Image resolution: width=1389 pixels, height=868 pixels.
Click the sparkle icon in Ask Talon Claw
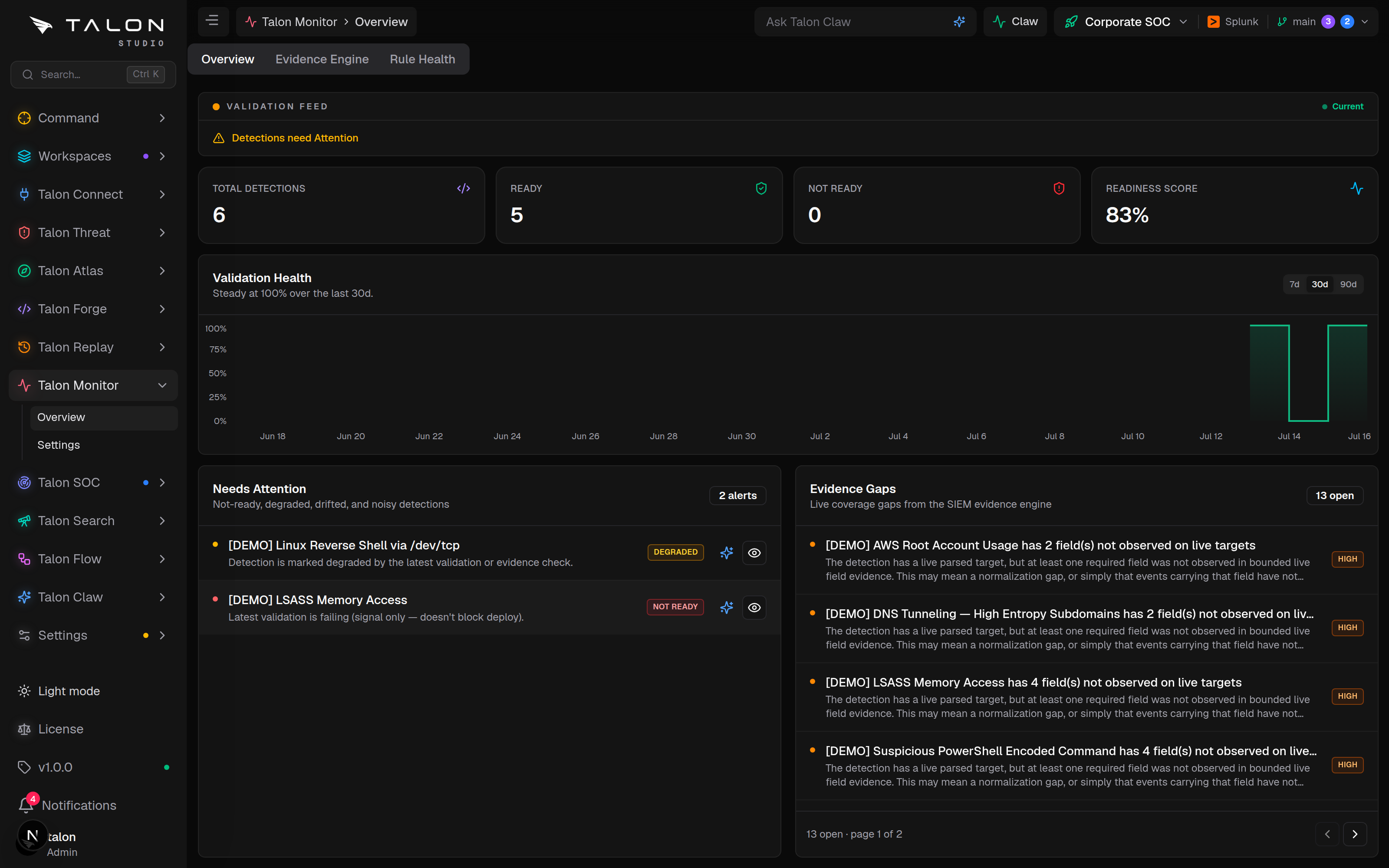pyautogui.click(x=959, y=22)
